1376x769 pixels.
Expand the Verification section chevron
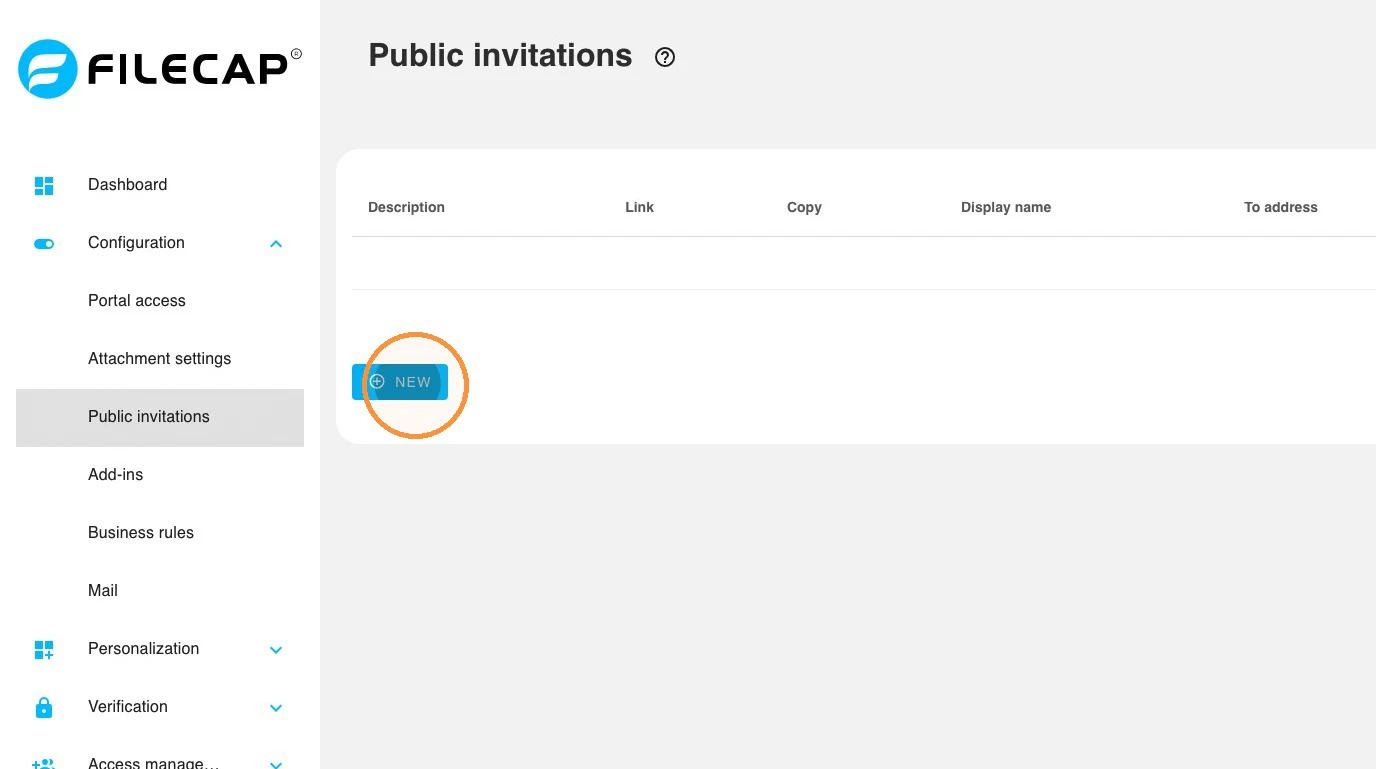[x=276, y=708]
